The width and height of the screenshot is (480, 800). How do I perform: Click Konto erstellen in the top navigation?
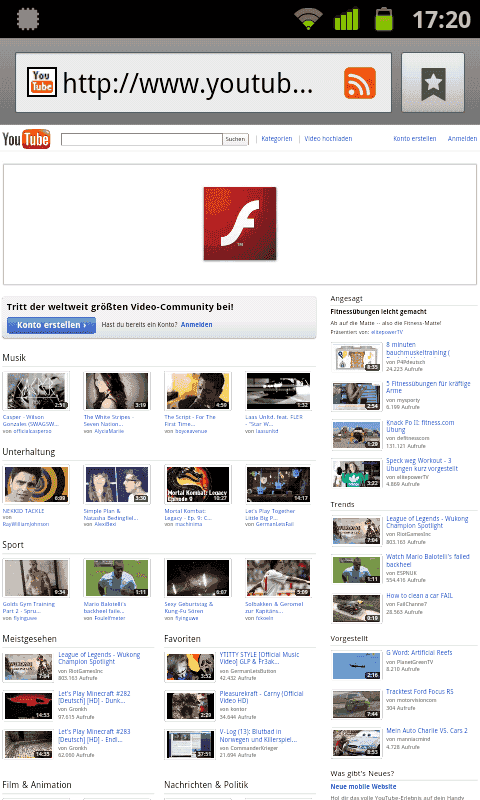(415, 139)
